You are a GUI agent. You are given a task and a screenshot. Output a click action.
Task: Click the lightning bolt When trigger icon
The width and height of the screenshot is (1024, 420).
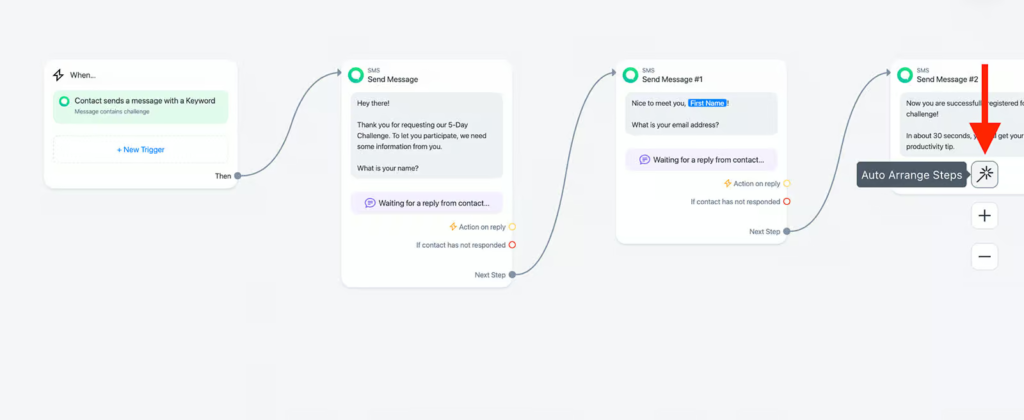[x=58, y=75]
